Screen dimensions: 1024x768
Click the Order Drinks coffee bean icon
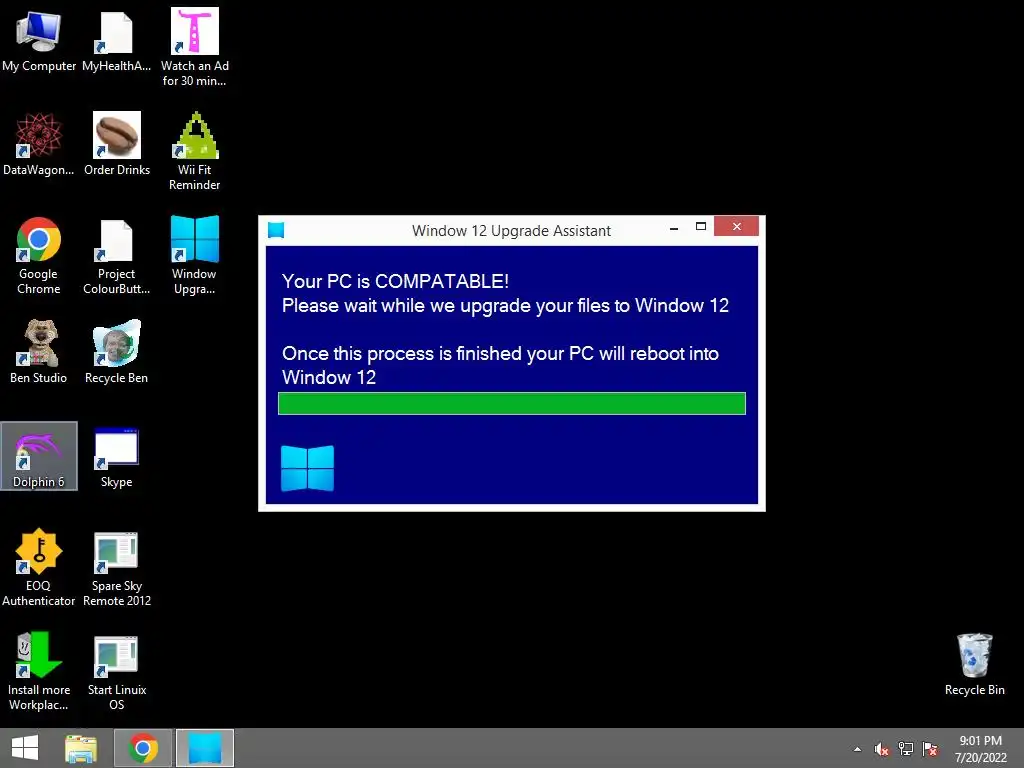coord(117,144)
